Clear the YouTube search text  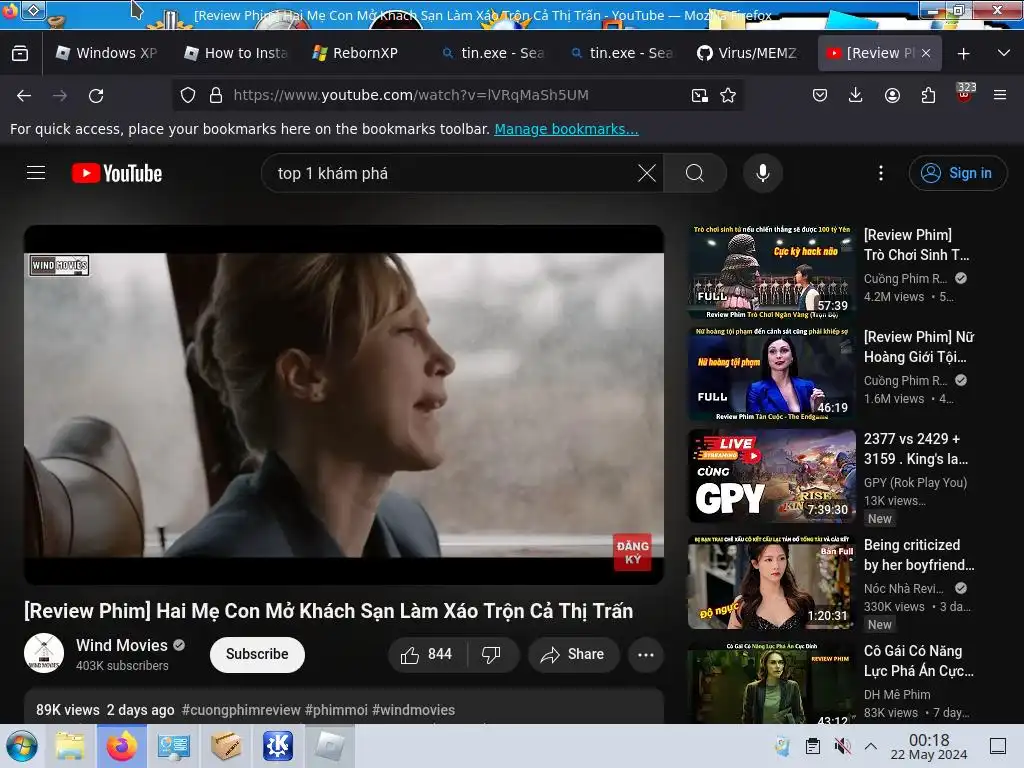pyautogui.click(x=647, y=173)
